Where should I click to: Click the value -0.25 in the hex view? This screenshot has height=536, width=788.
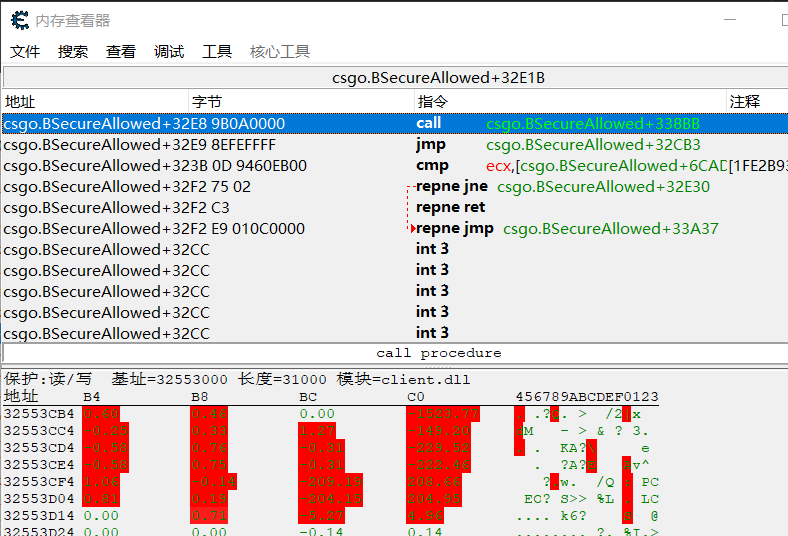pos(106,431)
